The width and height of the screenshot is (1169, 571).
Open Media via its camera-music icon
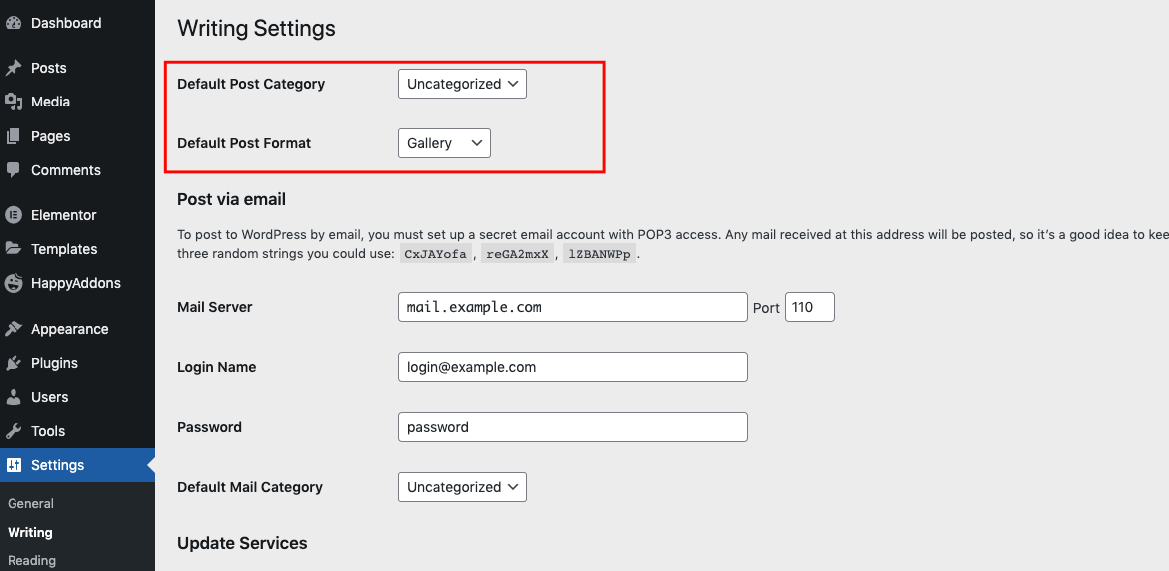[13, 102]
